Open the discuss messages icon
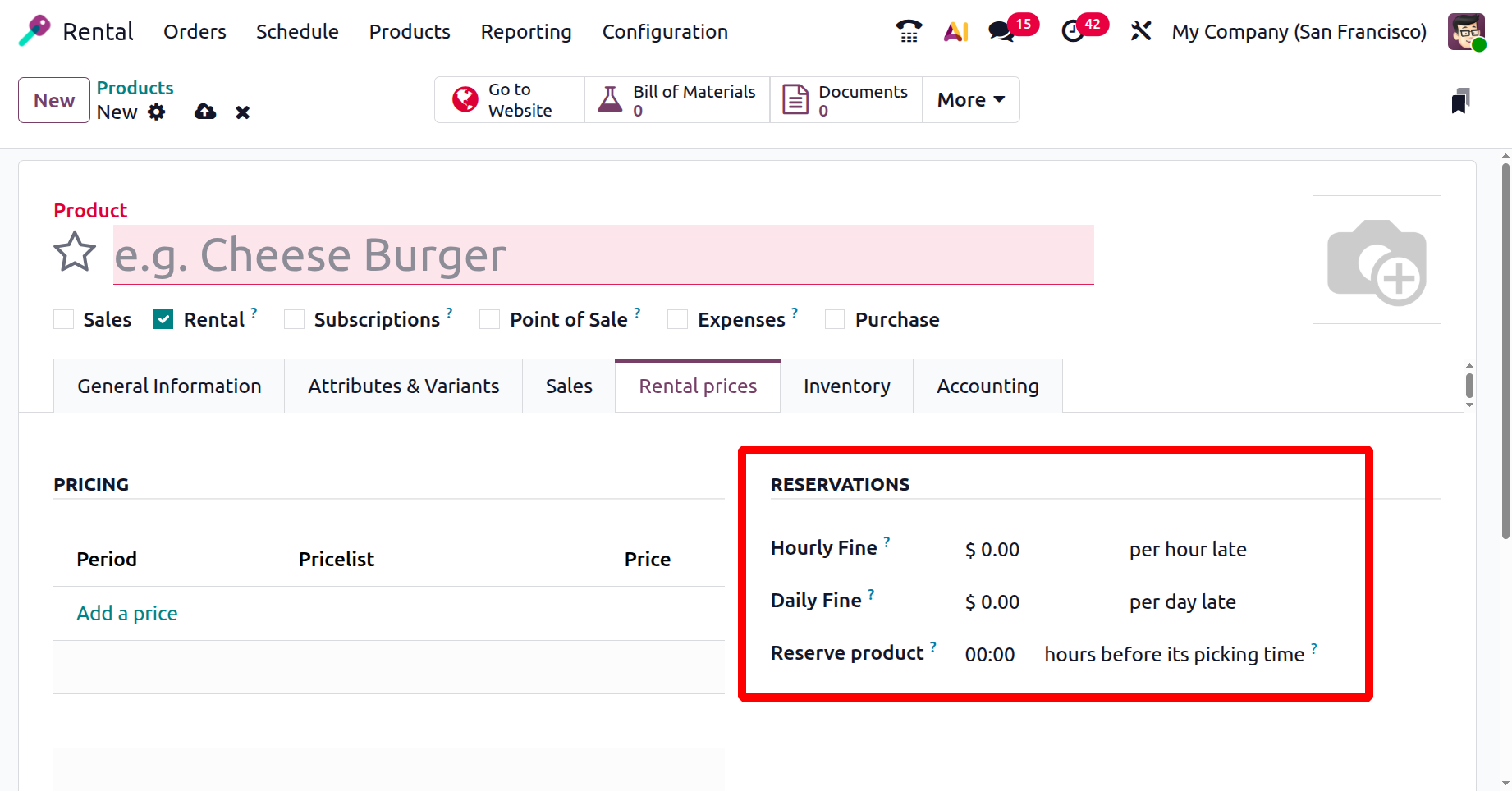Screen dimensions: 1512x791 (1001, 31)
